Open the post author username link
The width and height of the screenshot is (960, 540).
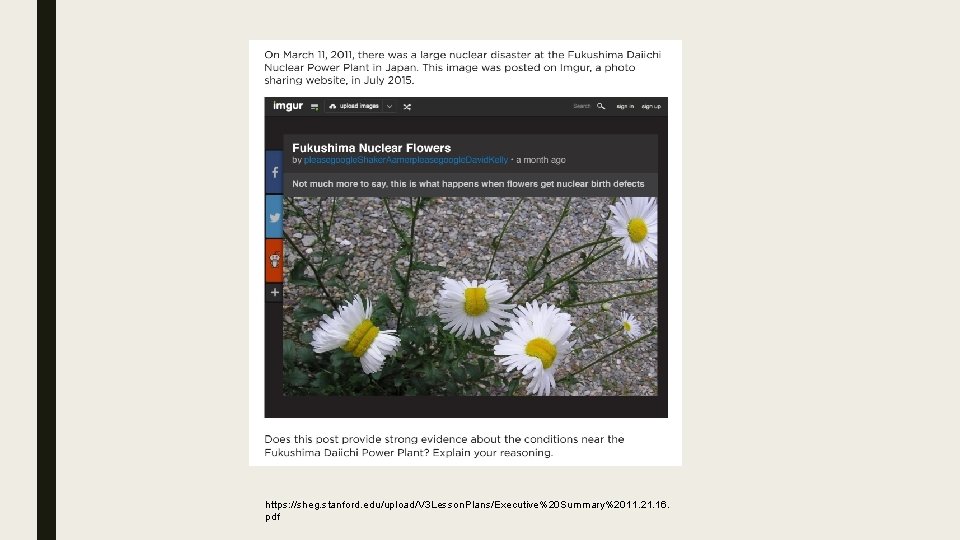click(406, 160)
